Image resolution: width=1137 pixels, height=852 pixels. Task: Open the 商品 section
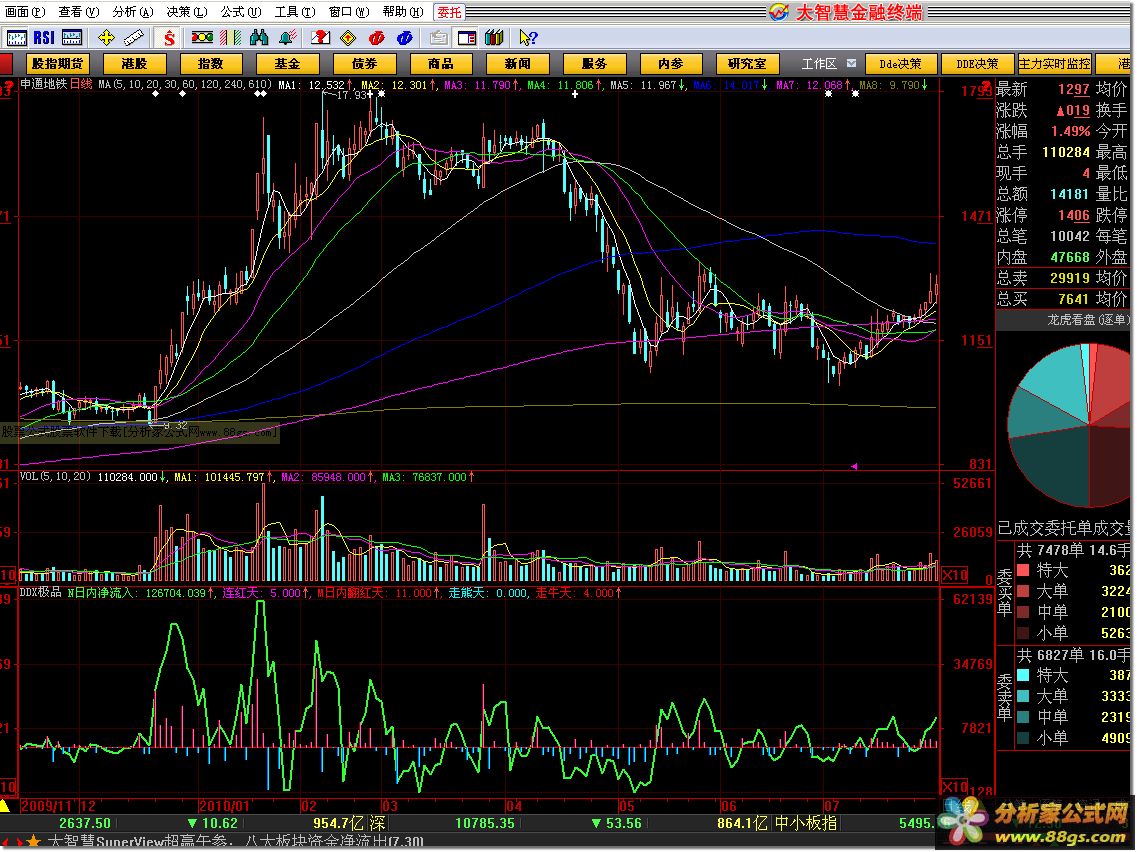point(440,64)
